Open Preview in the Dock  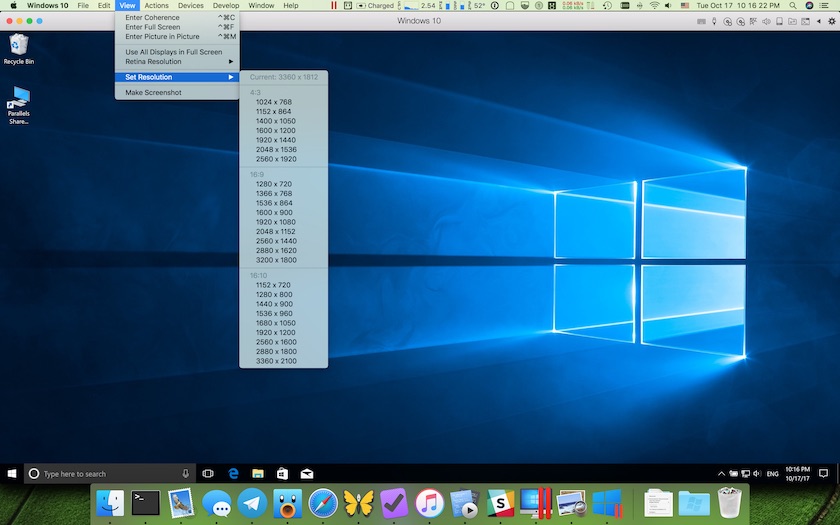tap(571, 503)
